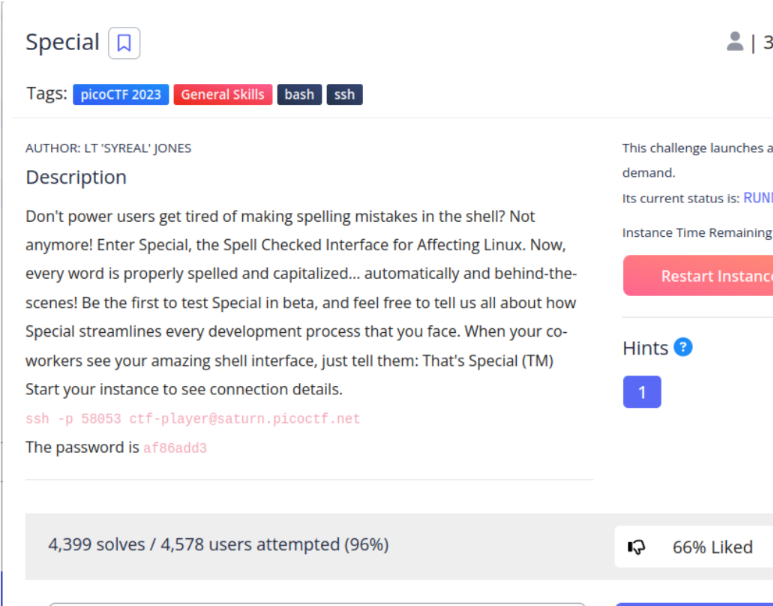Click the Description heading
The image size is (773, 606).
click(x=76, y=177)
